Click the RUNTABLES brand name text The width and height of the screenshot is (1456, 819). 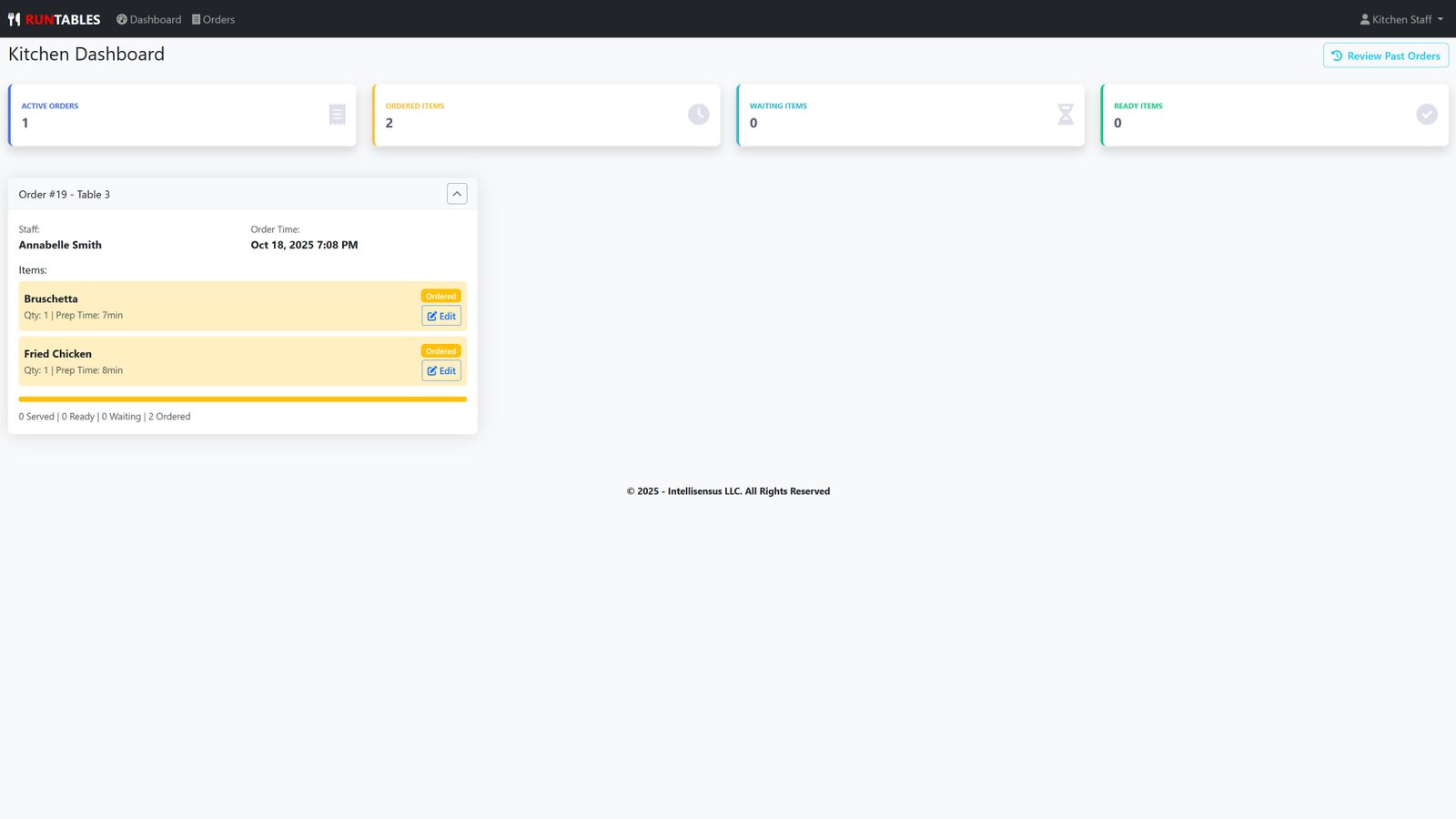pos(63,19)
